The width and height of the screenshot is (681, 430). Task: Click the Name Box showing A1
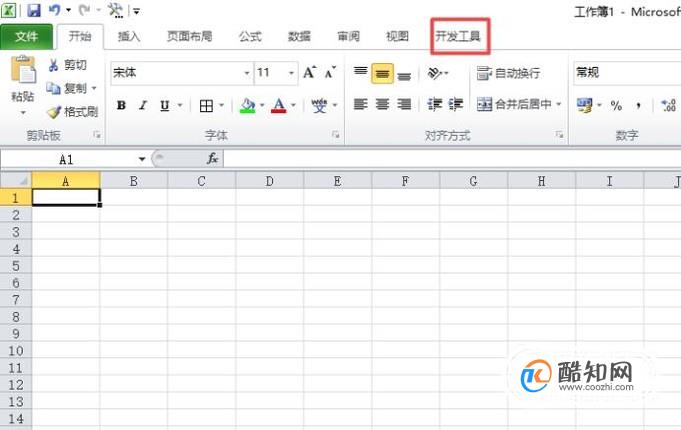pos(67,159)
